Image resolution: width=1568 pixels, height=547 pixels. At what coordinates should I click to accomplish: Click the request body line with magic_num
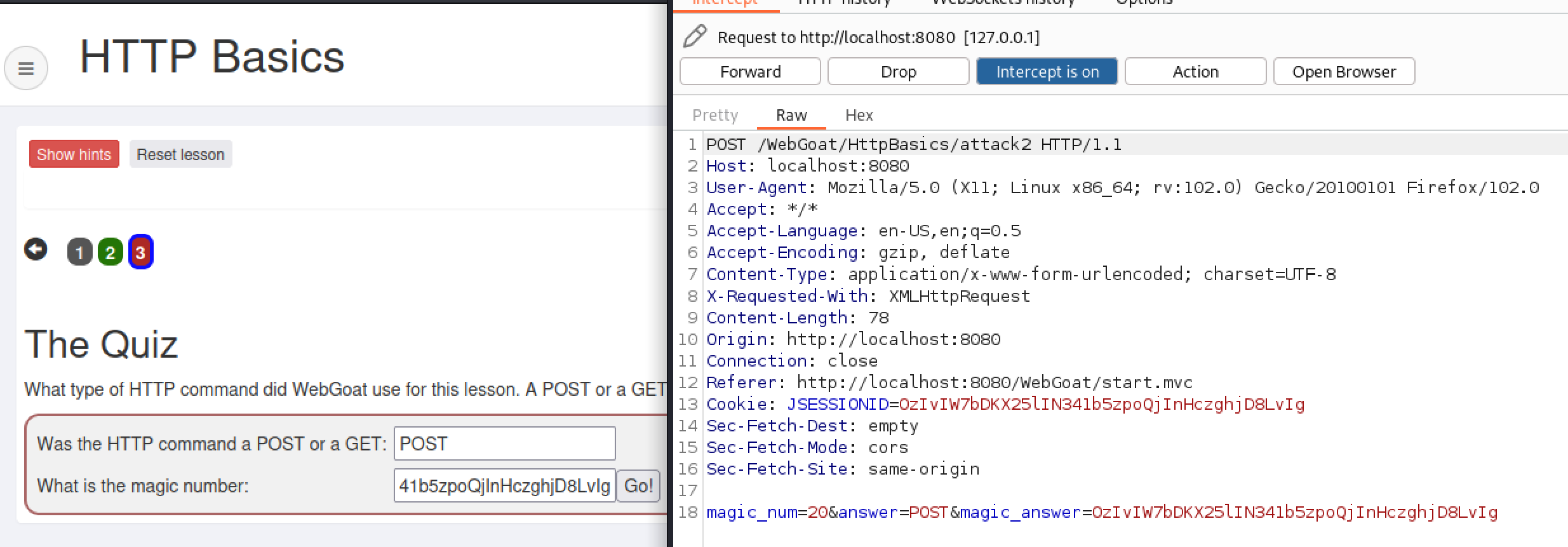[x=1102, y=512]
